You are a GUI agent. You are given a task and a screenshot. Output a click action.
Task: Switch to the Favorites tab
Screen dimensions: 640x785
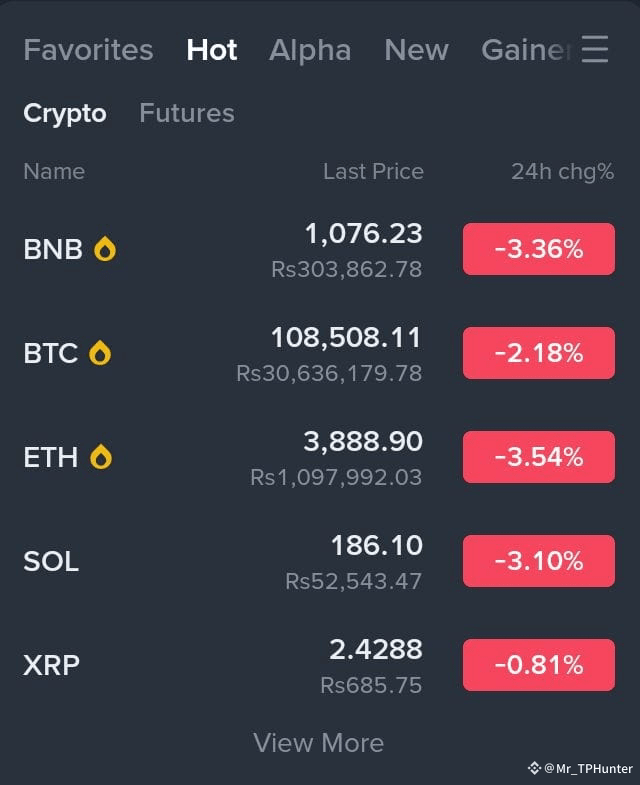coord(88,50)
